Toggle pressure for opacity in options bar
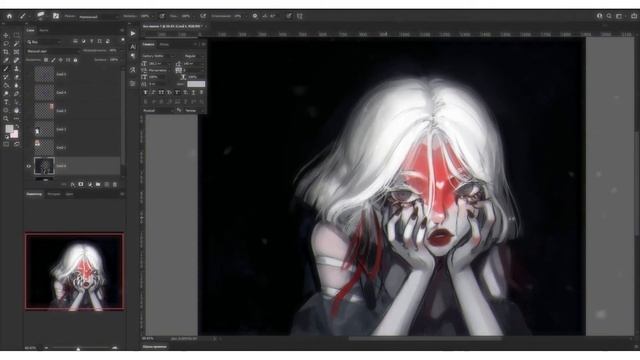 point(162,16)
